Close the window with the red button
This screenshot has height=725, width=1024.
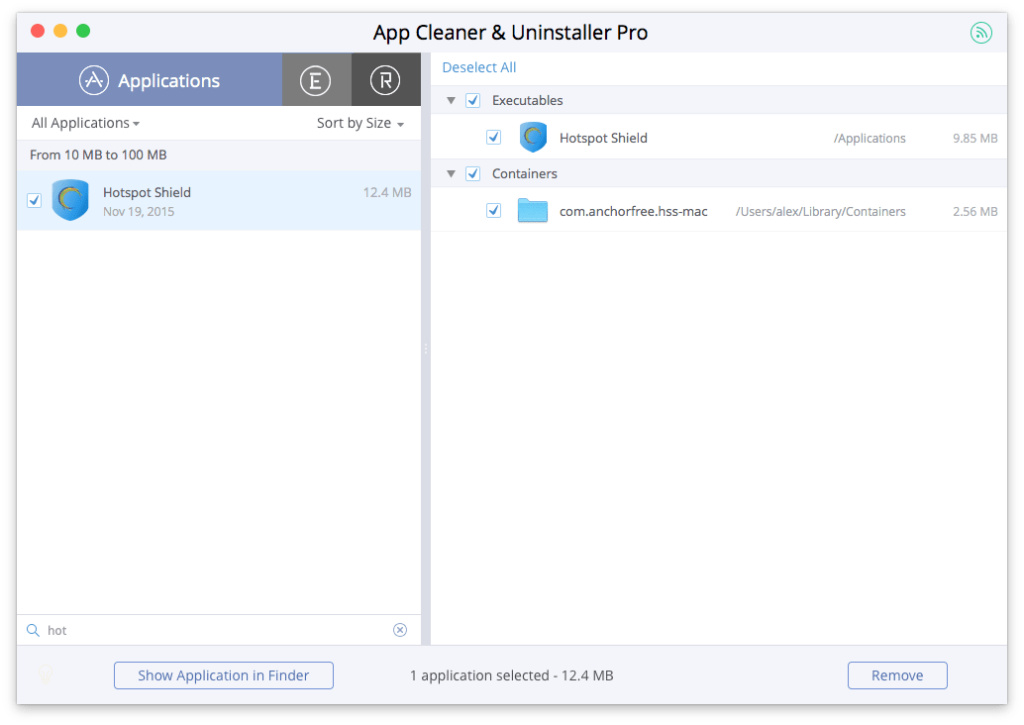click(x=38, y=31)
